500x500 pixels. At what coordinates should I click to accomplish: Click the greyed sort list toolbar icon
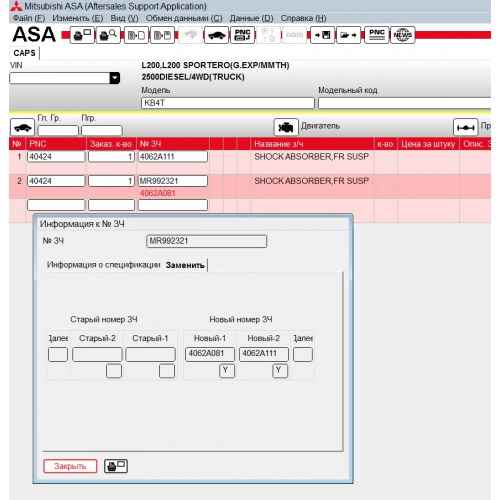268,35
